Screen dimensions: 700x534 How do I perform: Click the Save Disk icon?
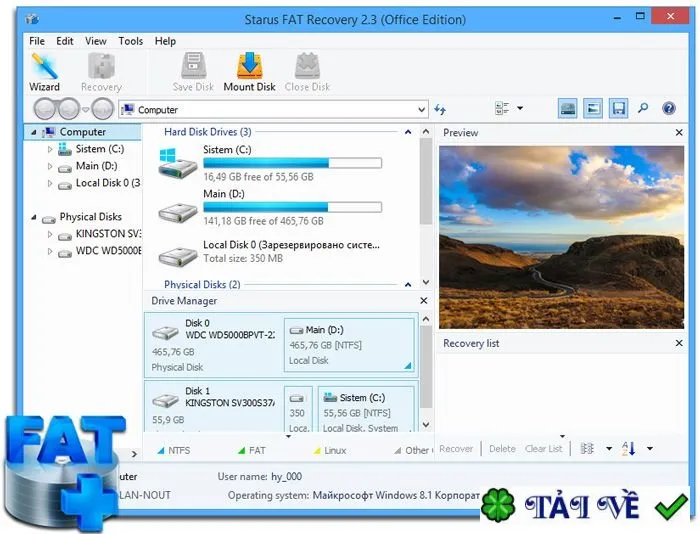[x=193, y=72]
